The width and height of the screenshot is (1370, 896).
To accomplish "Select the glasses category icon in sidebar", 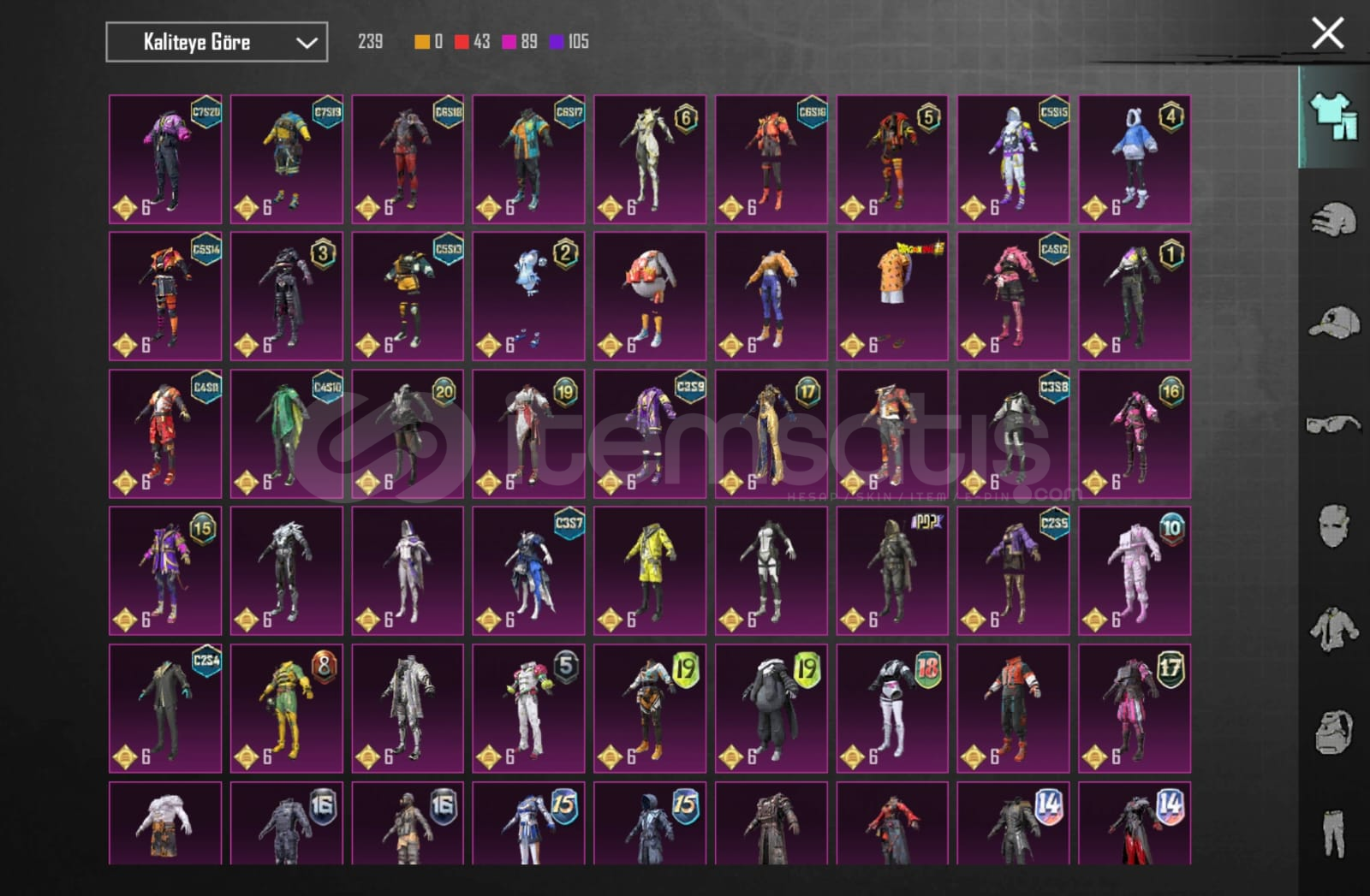I will 1333,424.
